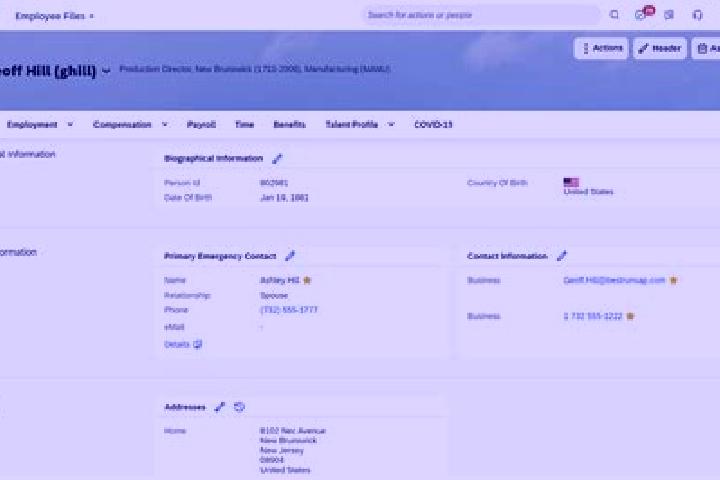Open the help headset icon
Viewport: 720px width, 480px height.
(x=698, y=15)
